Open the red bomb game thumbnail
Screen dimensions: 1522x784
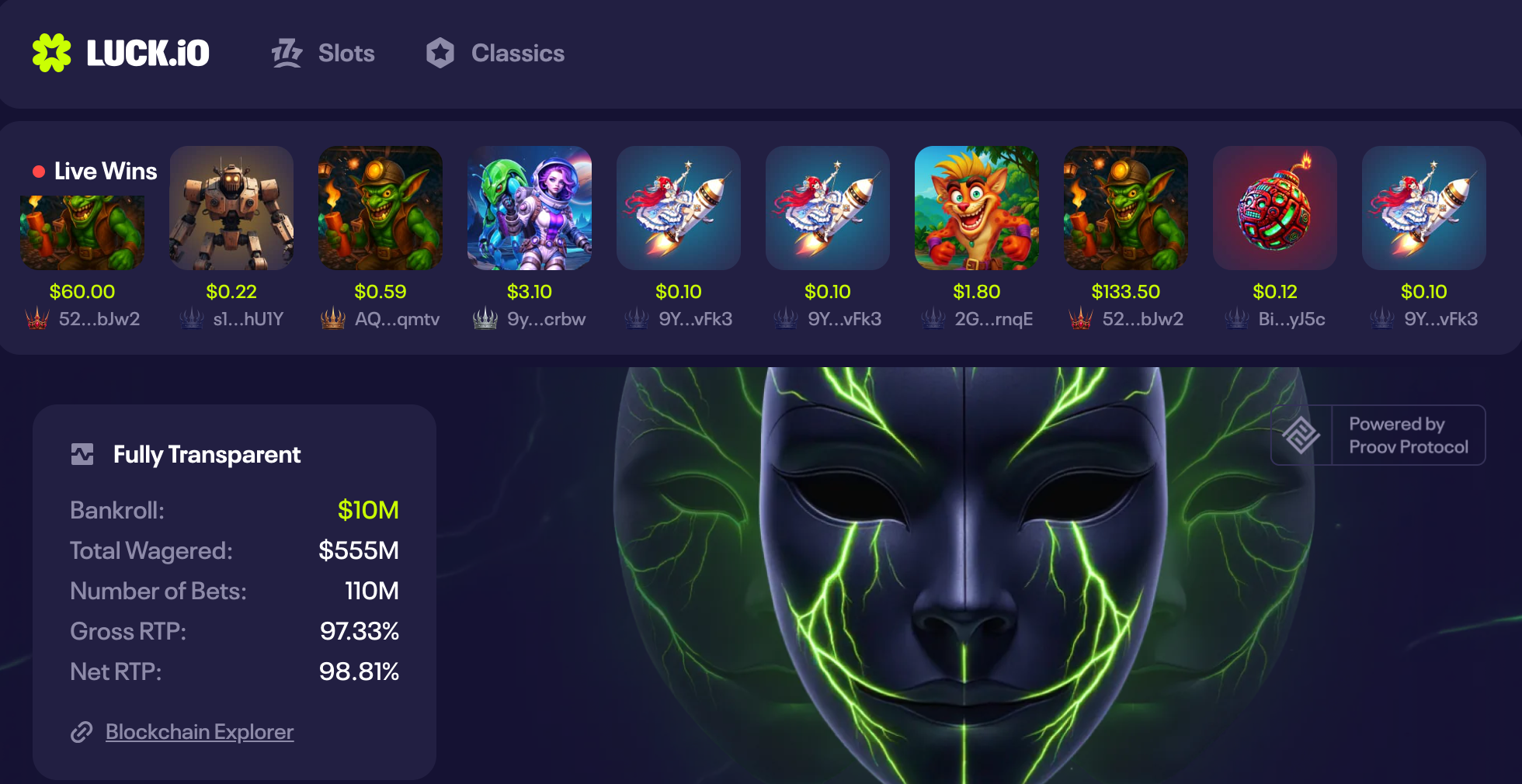coord(1275,208)
